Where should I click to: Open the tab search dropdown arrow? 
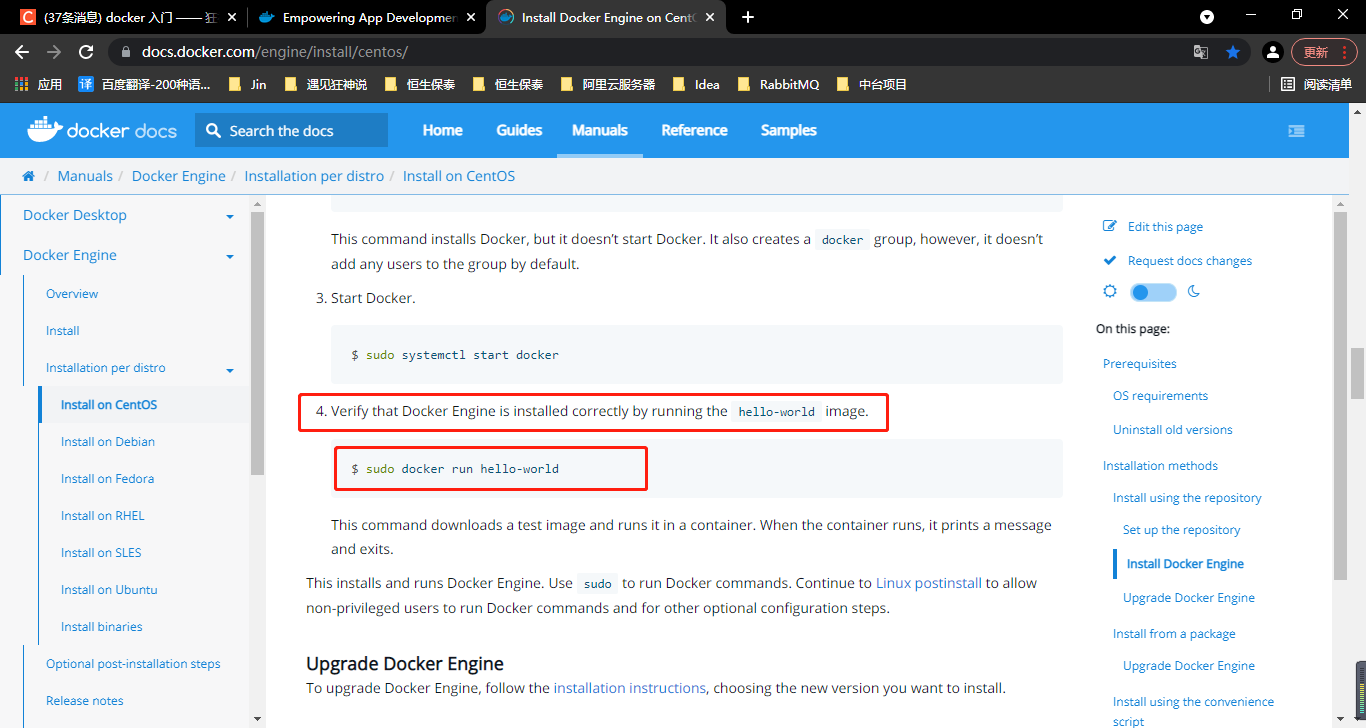[1207, 17]
